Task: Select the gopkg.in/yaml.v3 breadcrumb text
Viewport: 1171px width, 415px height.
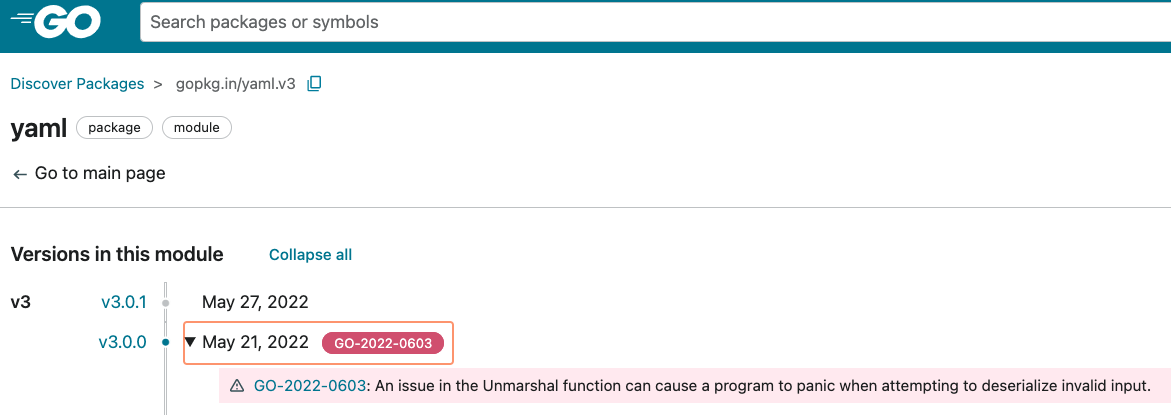Action: pos(236,84)
